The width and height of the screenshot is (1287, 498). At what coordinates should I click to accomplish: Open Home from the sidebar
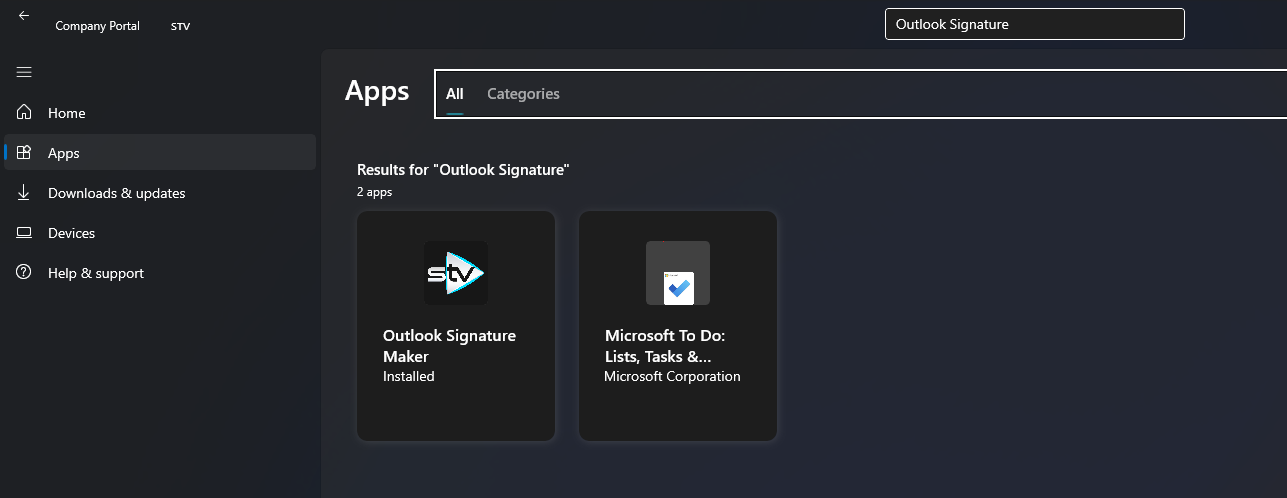click(160, 113)
